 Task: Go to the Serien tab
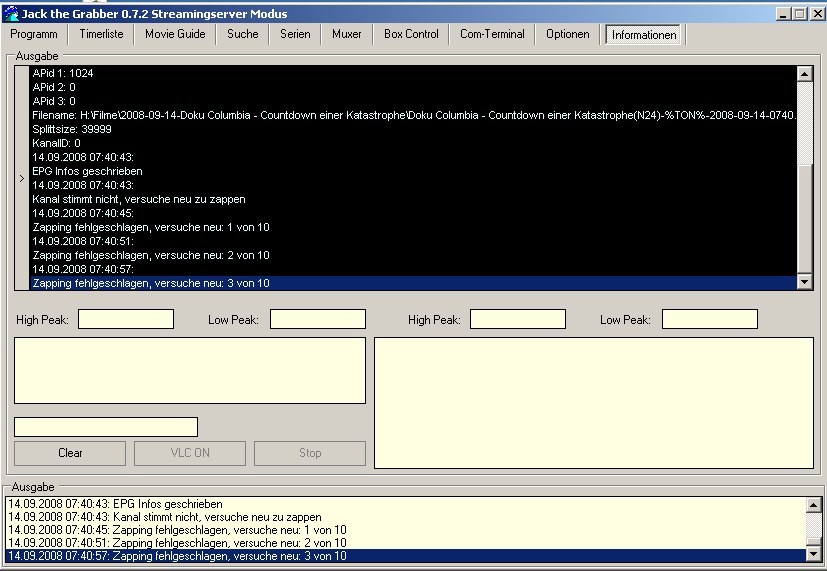click(294, 34)
